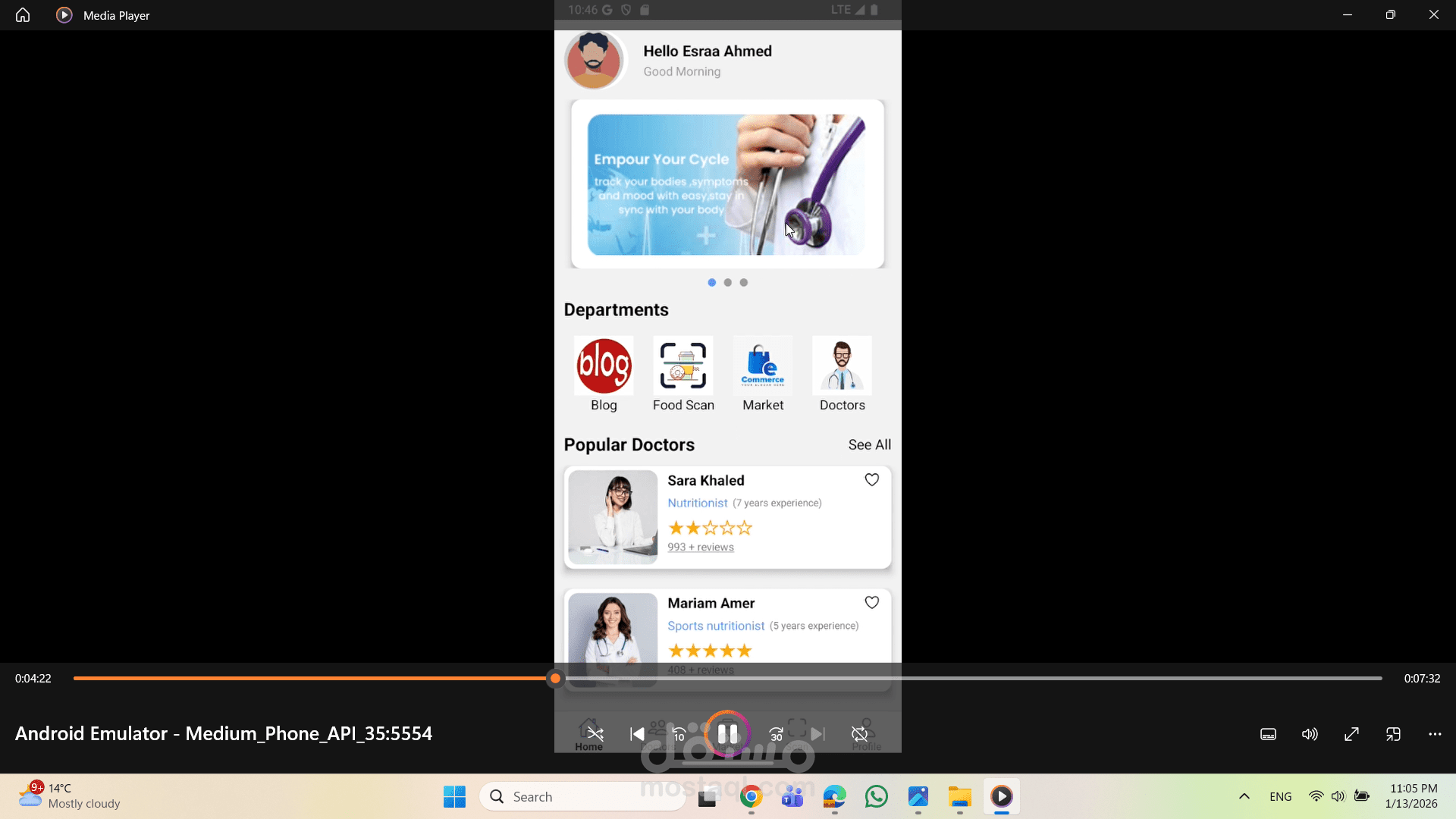This screenshot has width=1456, height=819.
Task: Enter full screen mode
Action: pos(1351,734)
